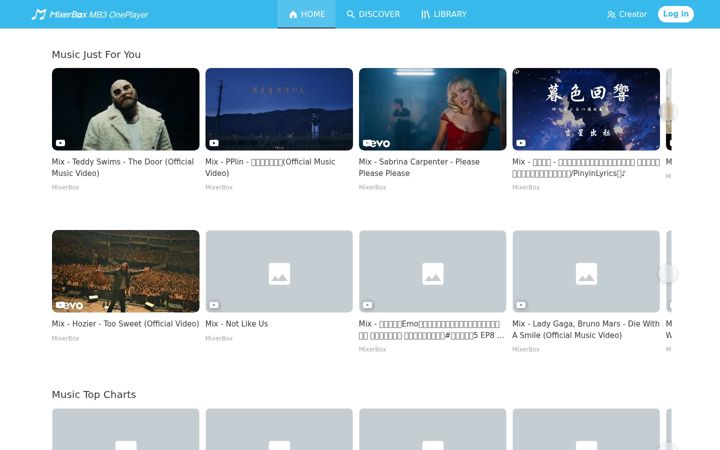The width and height of the screenshot is (720, 450).
Task: Open the PPlin music video thumbnail
Action: tap(279, 109)
